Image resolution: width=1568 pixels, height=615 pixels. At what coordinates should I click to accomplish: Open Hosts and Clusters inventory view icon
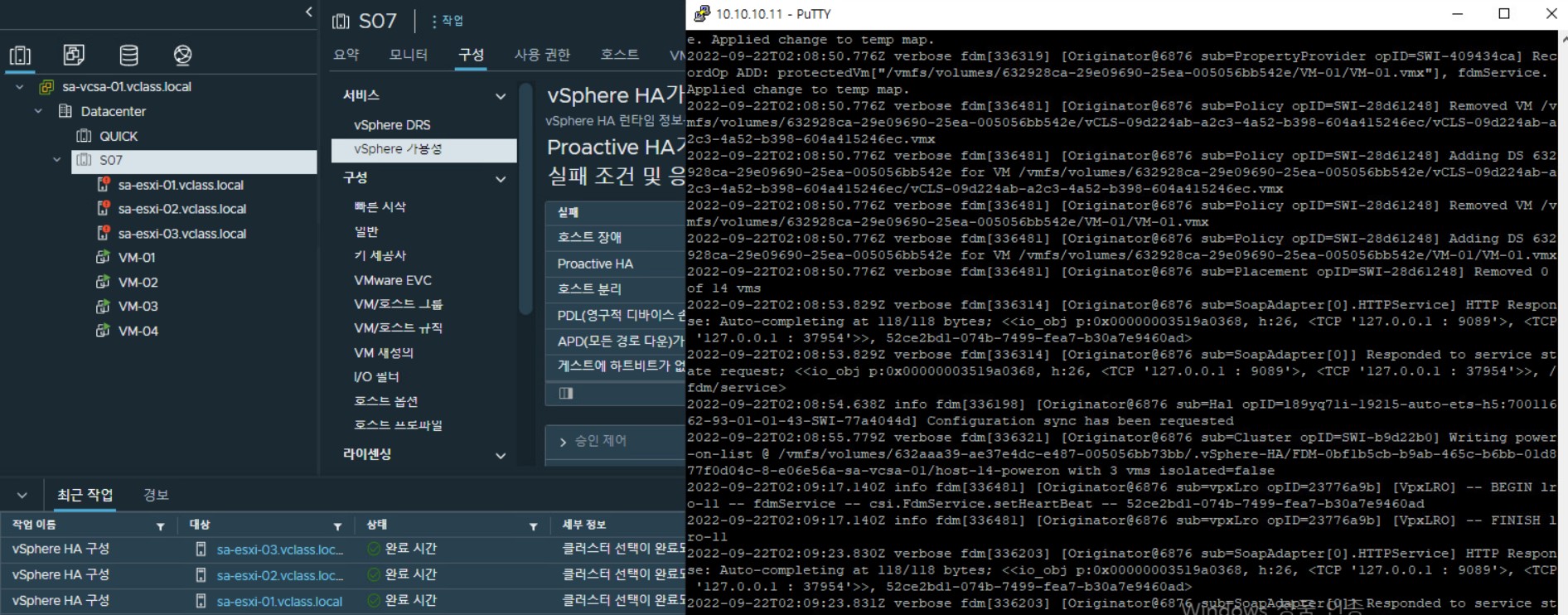coord(20,56)
